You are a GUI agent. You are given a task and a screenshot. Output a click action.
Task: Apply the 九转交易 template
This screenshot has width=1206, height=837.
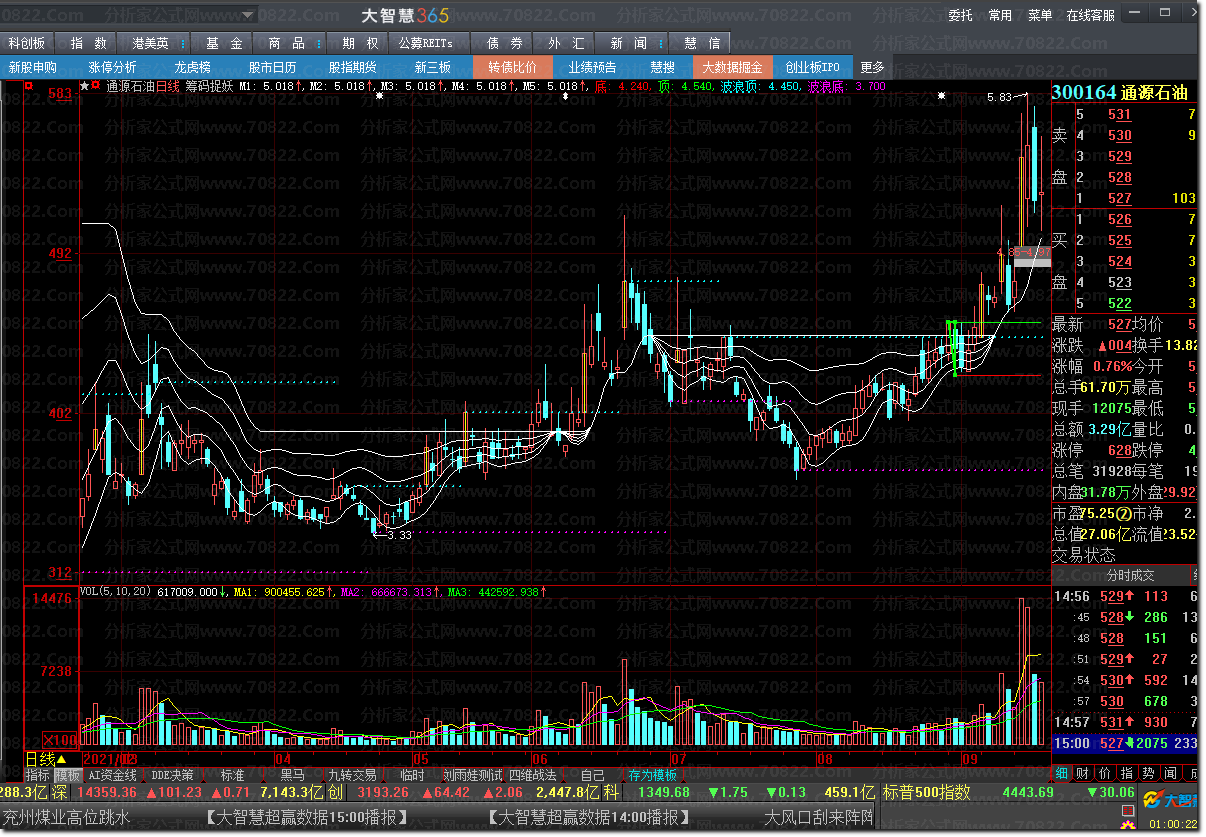[x=352, y=775]
